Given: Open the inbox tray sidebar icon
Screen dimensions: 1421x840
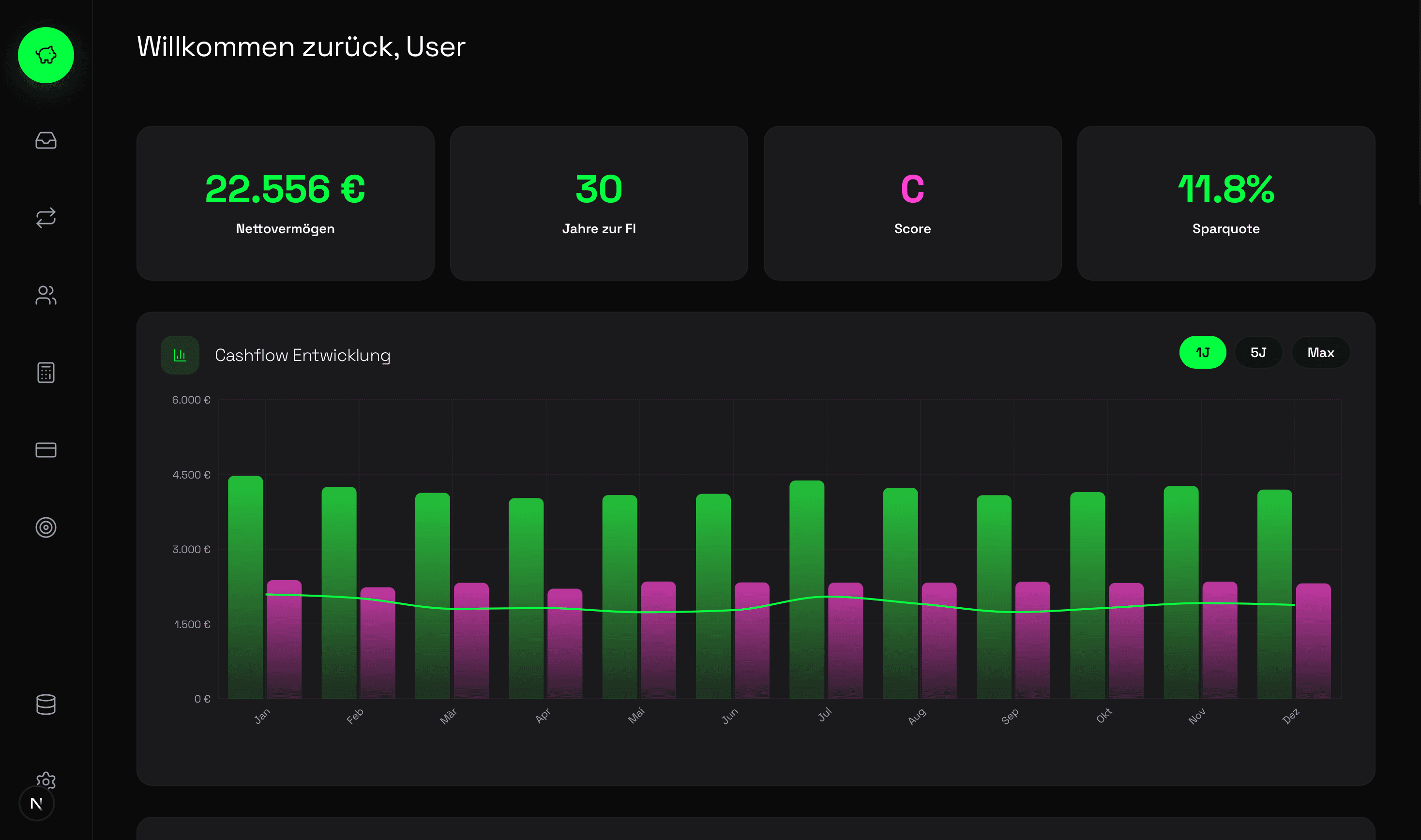Looking at the screenshot, I should pos(46,140).
